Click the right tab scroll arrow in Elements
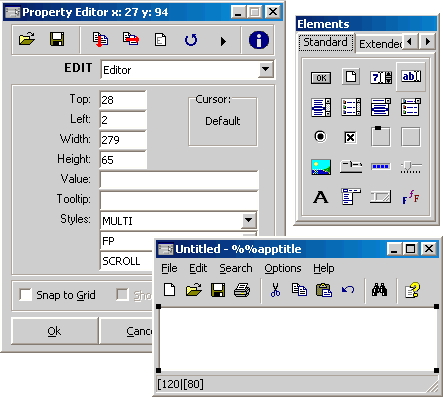 [428, 42]
